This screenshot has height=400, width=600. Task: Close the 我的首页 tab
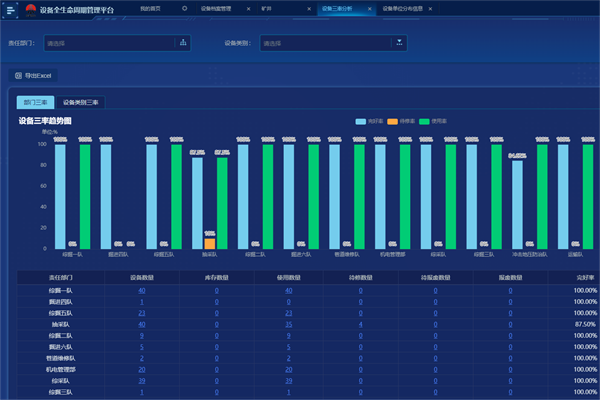pyautogui.click(x=183, y=7)
